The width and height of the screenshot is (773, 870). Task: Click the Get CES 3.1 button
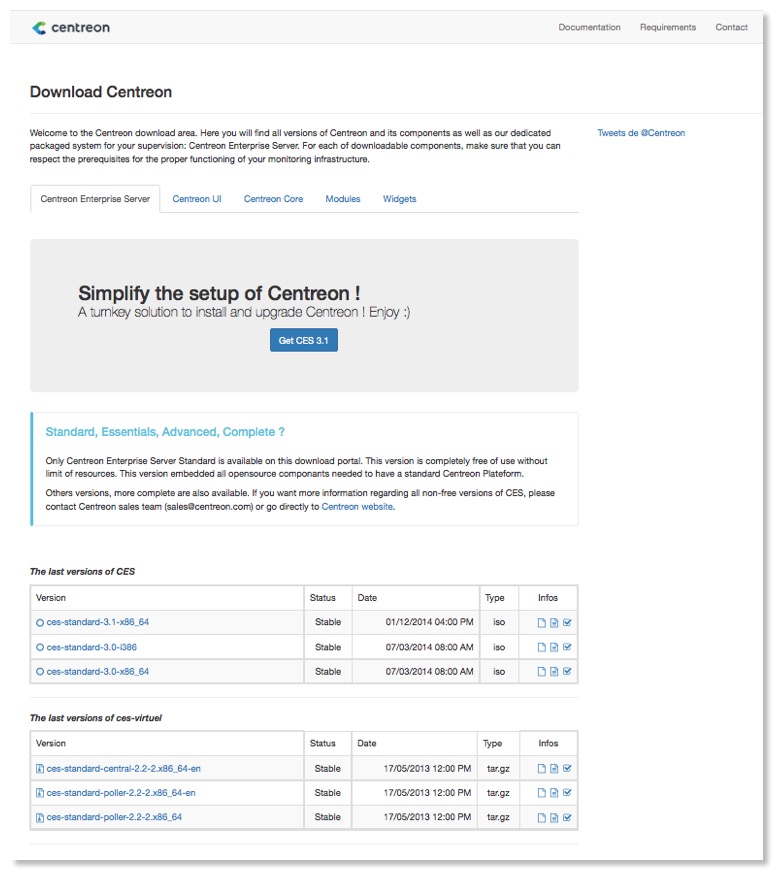click(304, 340)
